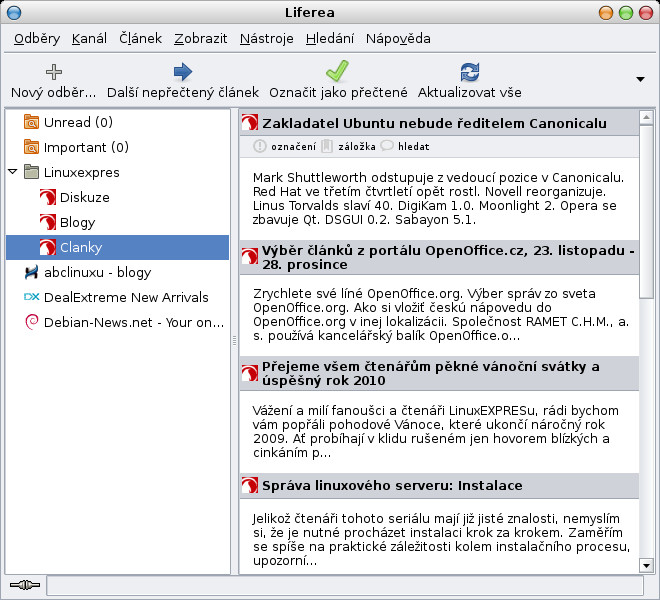Open the Hledání menu
The height and width of the screenshot is (600, 660).
point(330,39)
